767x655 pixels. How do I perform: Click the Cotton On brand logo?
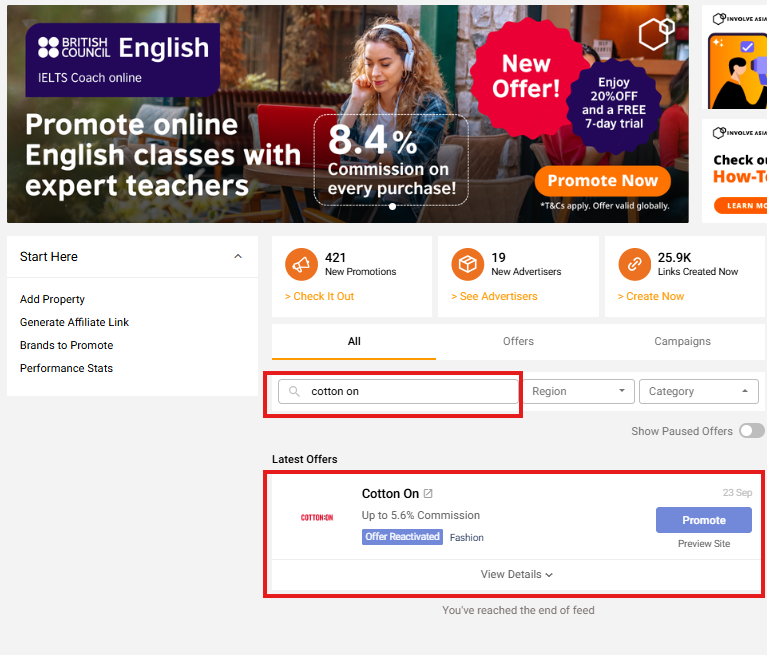coord(317,518)
